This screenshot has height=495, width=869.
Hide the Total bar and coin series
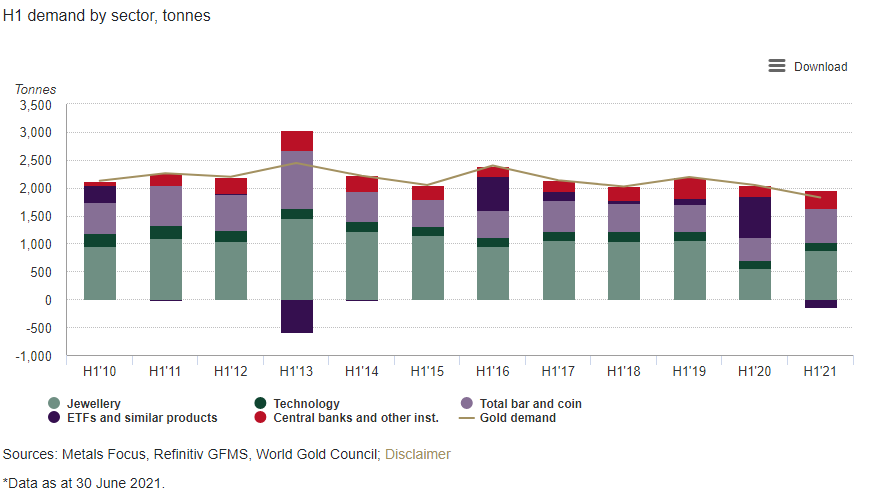(530, 404)
